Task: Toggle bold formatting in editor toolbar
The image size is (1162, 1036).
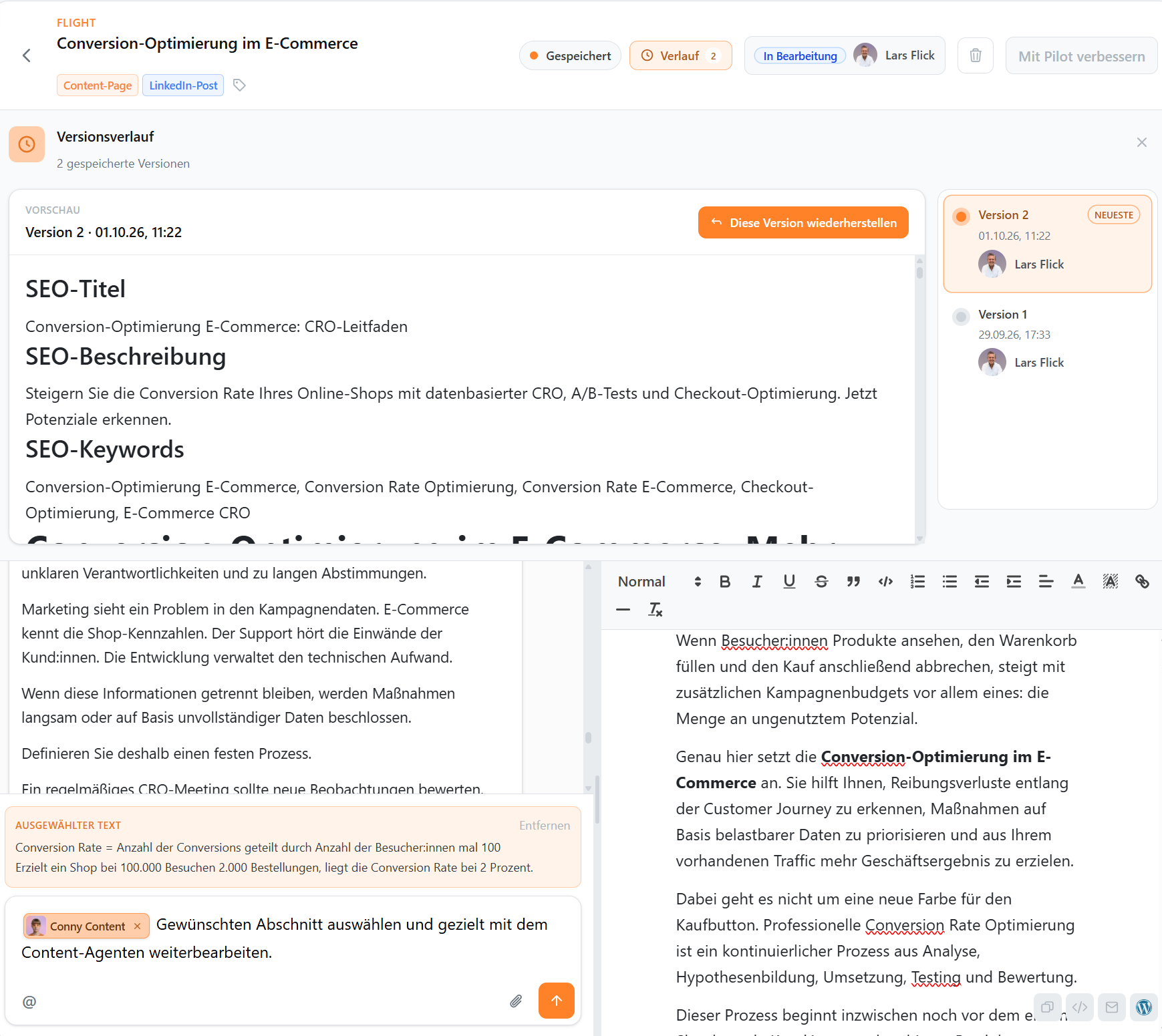Action: click(x=725, y=581)
